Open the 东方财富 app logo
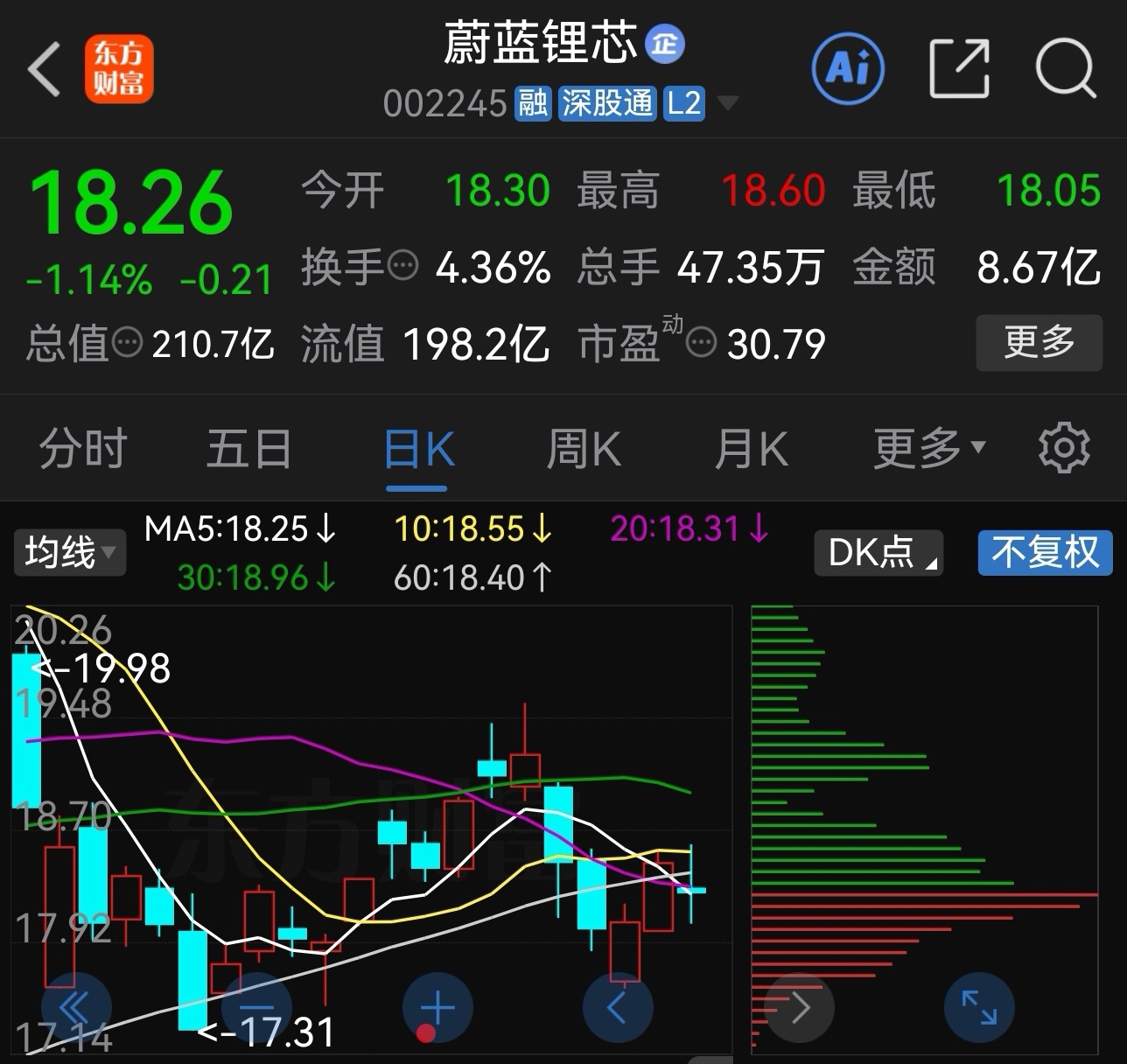 119,69
